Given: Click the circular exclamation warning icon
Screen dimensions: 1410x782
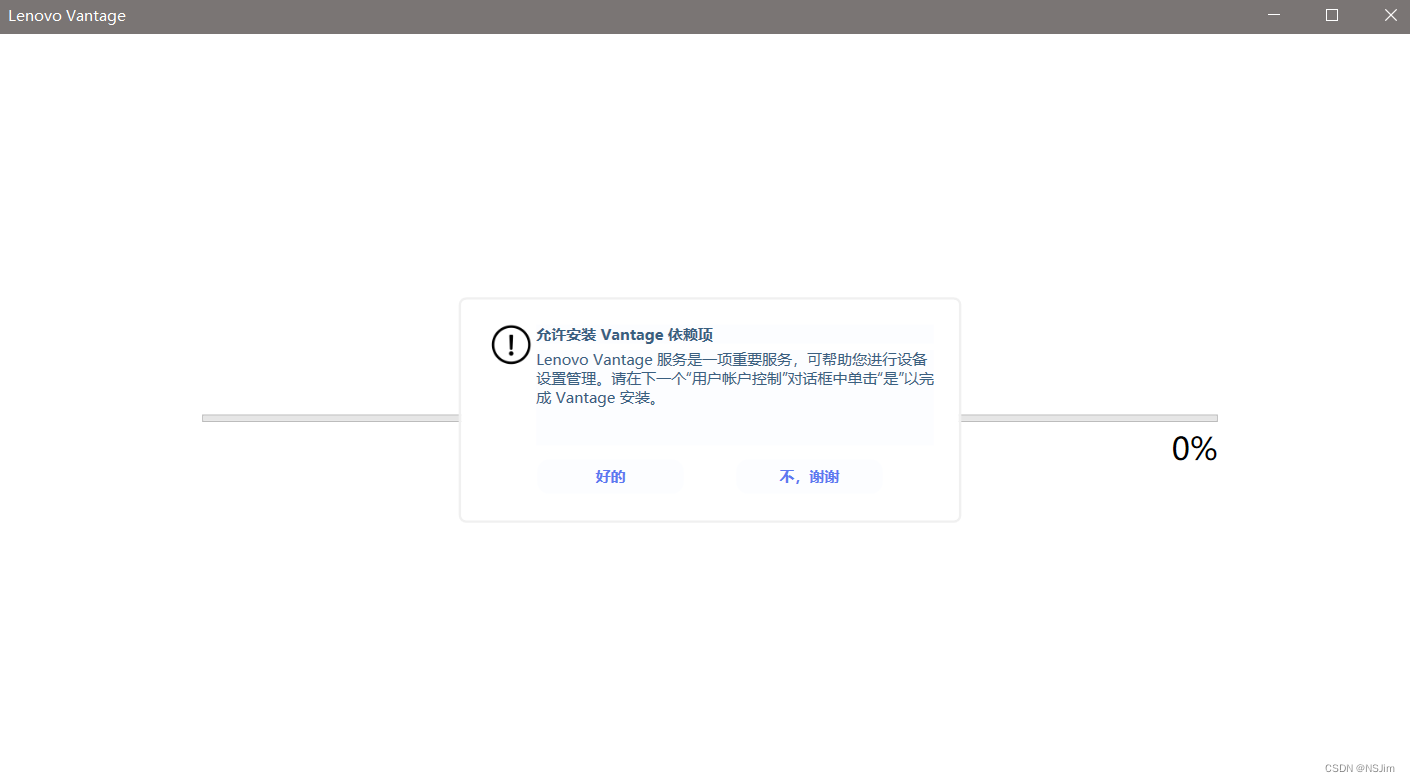Looking at the screenshot, I should (510, 344).
